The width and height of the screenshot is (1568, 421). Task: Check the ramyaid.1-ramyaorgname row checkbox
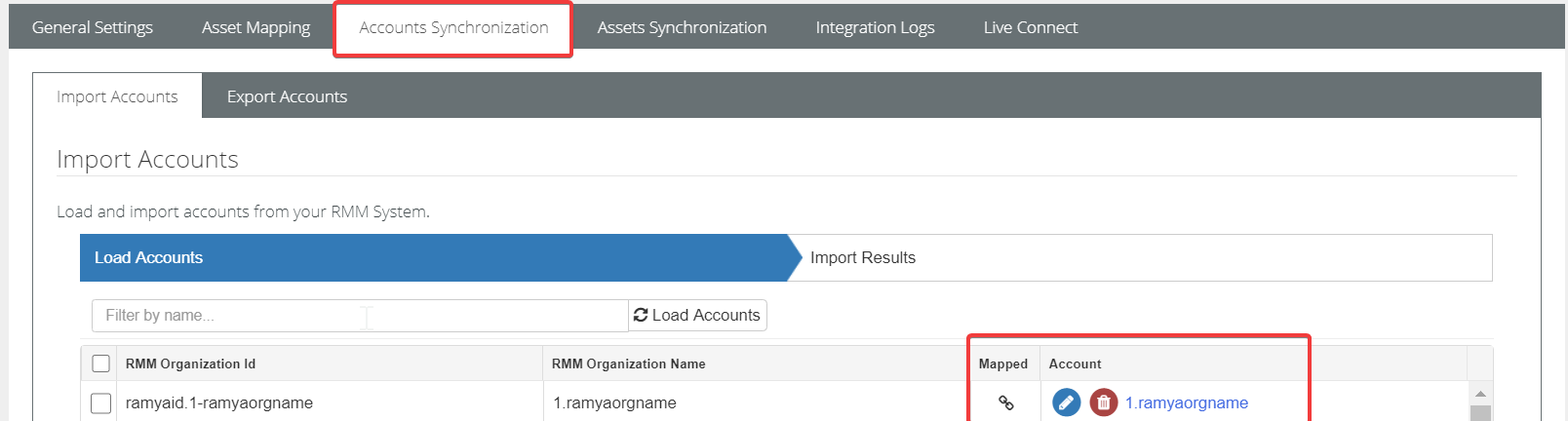click(100, 402)
